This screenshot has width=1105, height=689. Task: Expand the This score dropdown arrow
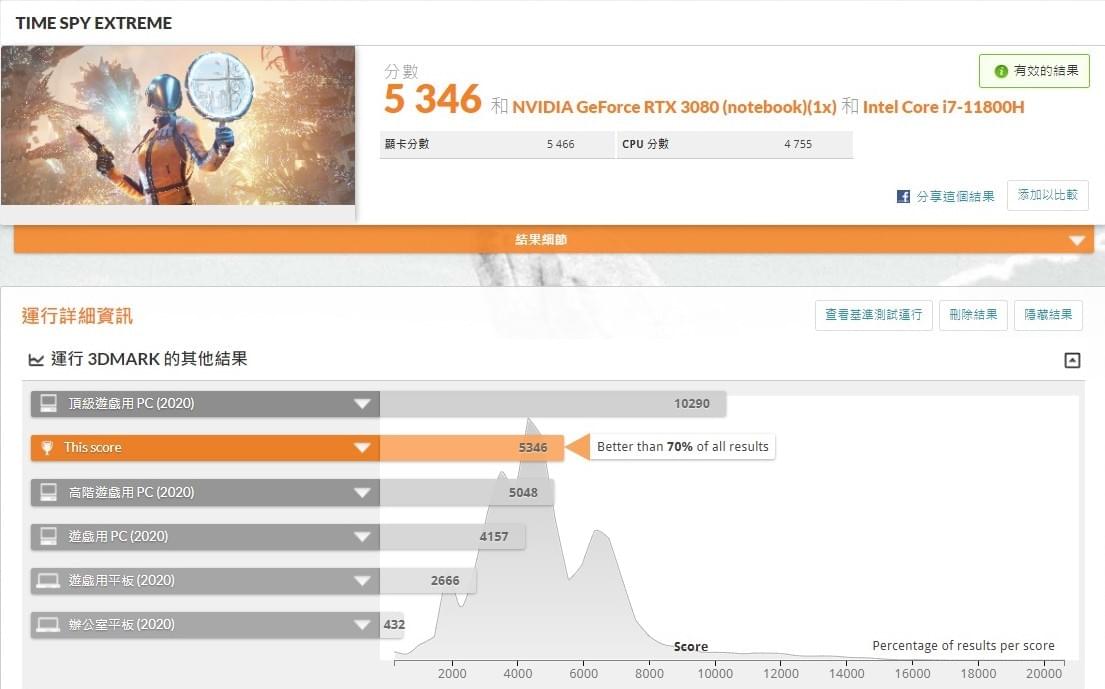tap(362, 448)
